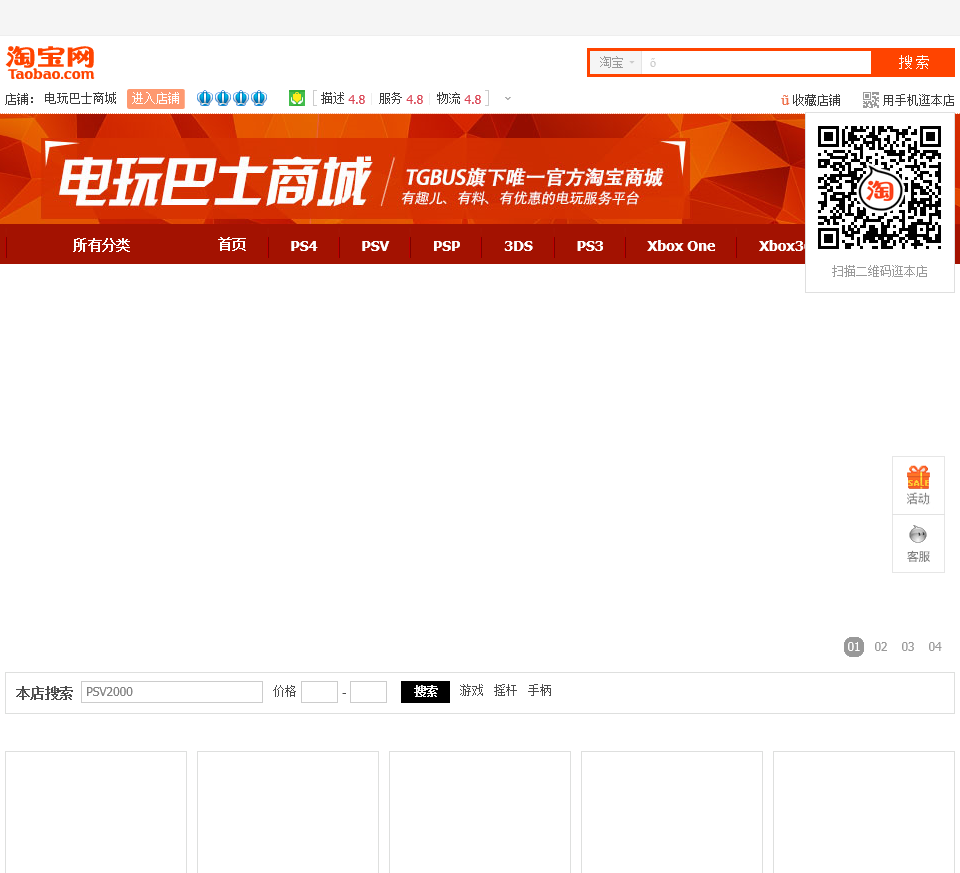Screen dimensions: 960x873
Task: Click the QR code icon beside 用手机逛本店
Action: pos(871,100)
